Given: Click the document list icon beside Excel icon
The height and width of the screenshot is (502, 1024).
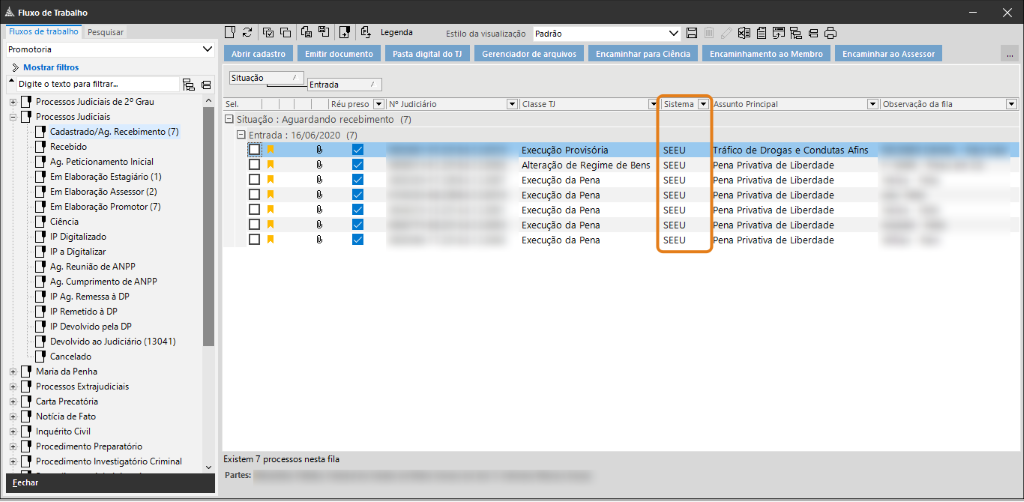Looking at the screenshot, I should tap(761, 33).
